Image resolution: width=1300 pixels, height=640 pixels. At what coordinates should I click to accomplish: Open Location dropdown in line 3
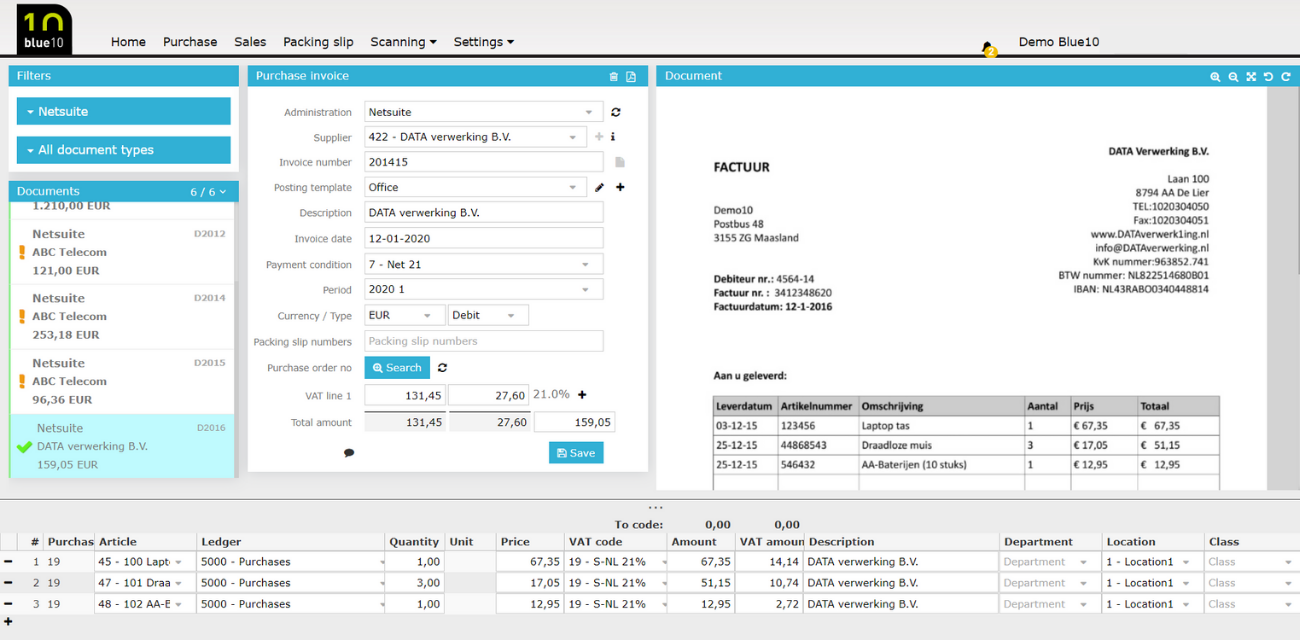pos(1152,604)
